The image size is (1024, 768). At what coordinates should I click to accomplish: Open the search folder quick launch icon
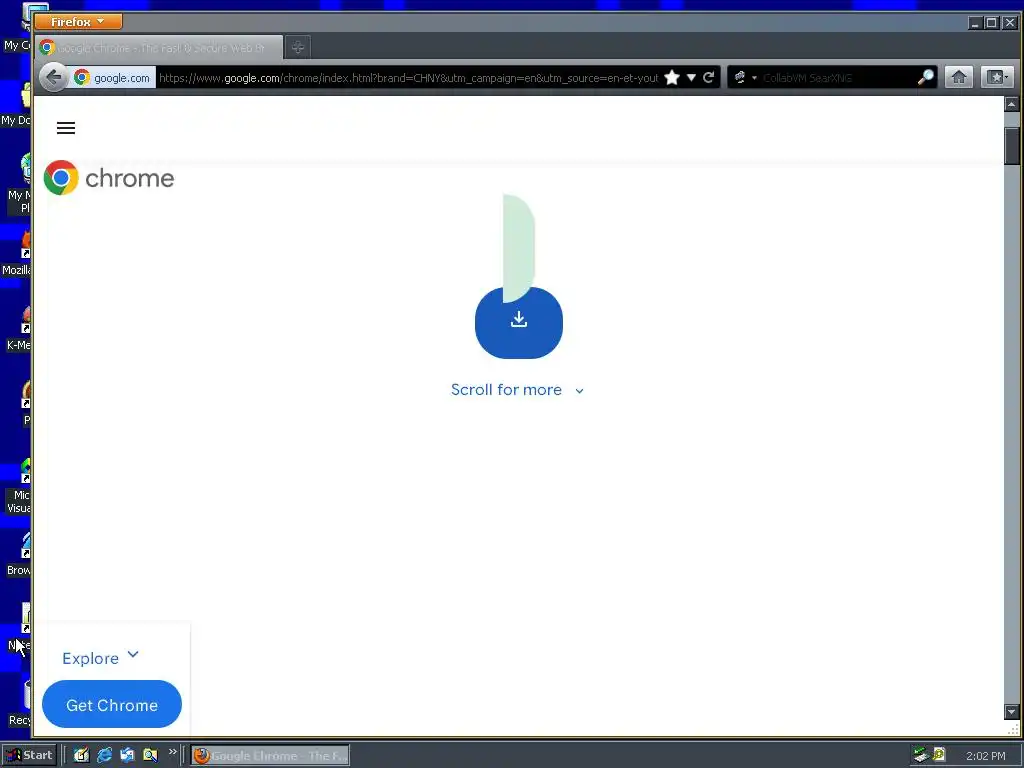coord(150,755)
